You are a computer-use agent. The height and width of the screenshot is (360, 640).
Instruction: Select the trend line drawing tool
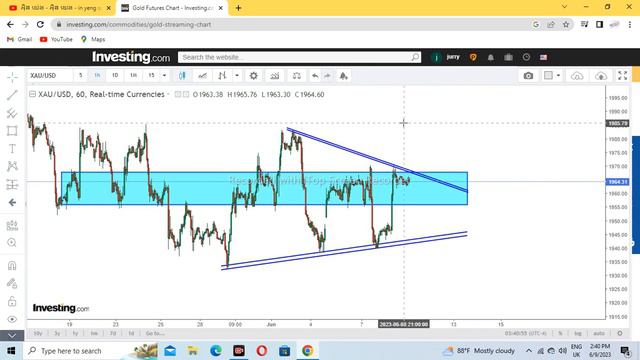12,95
